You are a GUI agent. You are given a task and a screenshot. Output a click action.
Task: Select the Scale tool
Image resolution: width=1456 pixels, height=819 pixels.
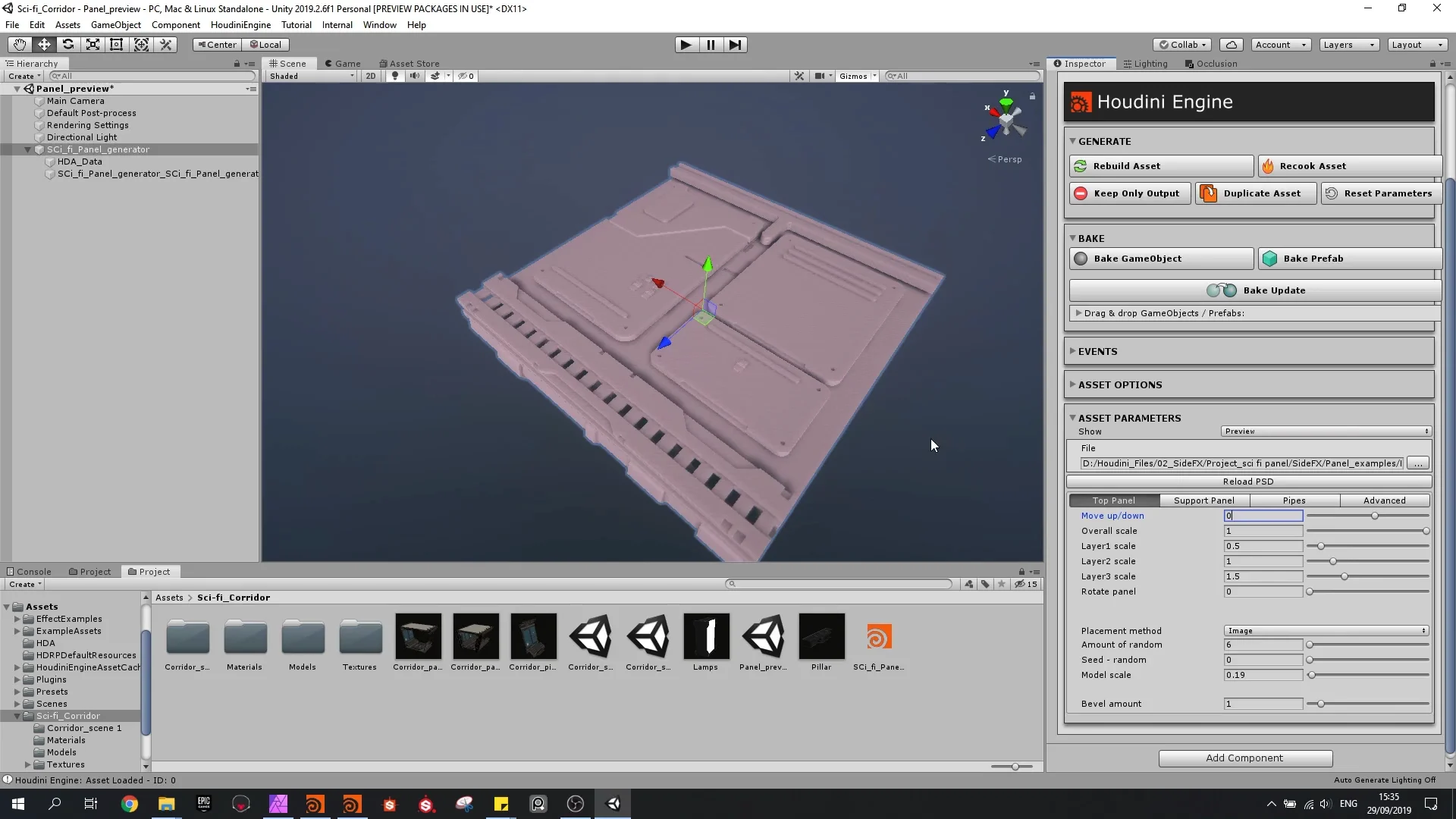point(93,44)
